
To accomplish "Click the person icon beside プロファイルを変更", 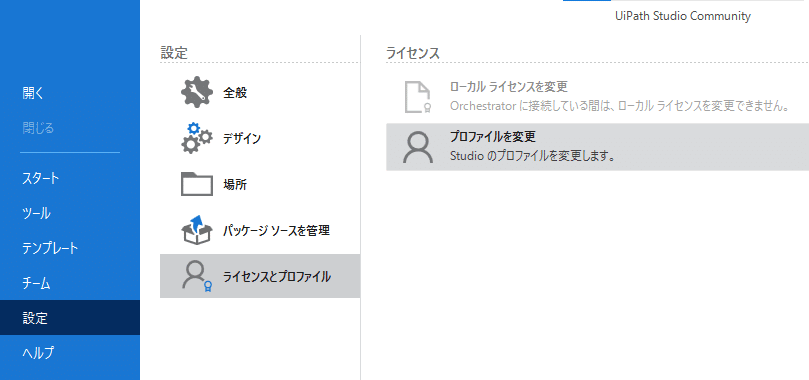I will pyautogui.click(x=417, y=147).
